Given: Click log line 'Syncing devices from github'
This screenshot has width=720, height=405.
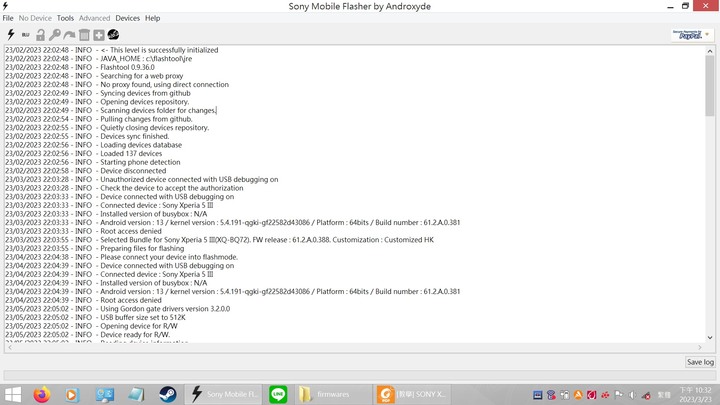Looking at the screenshot, I should [145, 93].
